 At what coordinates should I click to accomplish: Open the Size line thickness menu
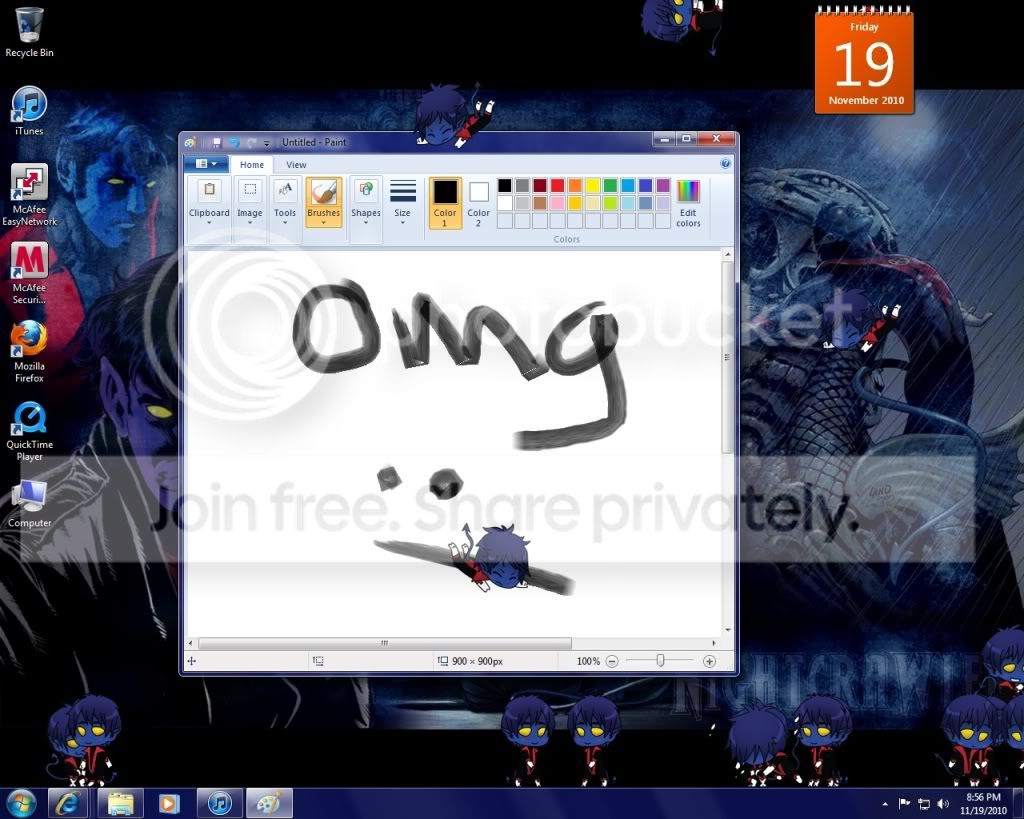(403, 202)
